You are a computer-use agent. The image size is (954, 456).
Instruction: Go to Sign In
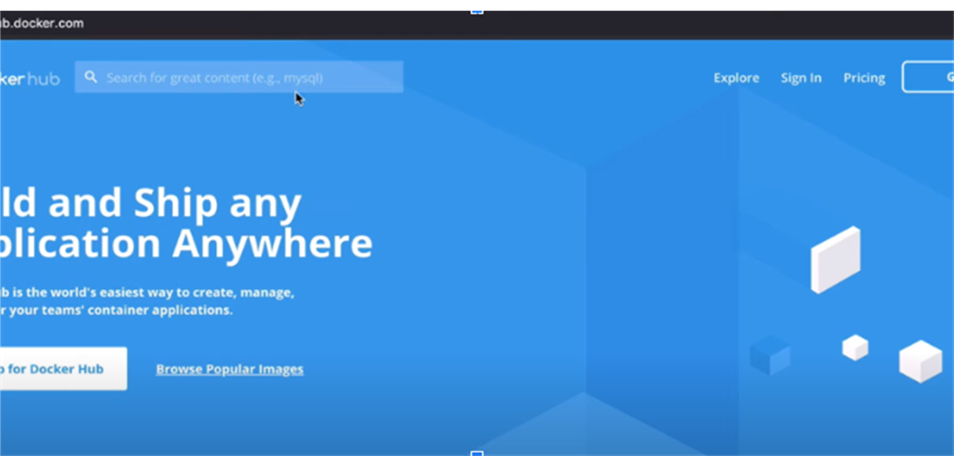[801, 78]
